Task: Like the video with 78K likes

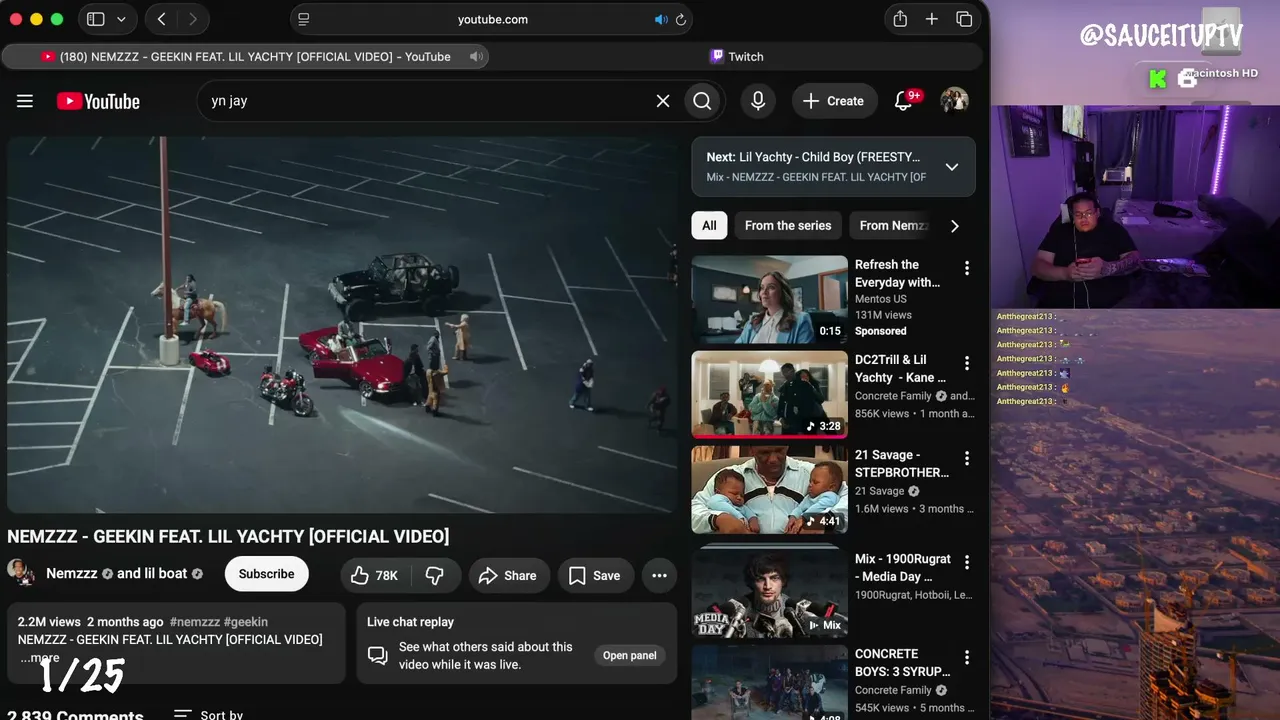Action: (x=374, y=575)
